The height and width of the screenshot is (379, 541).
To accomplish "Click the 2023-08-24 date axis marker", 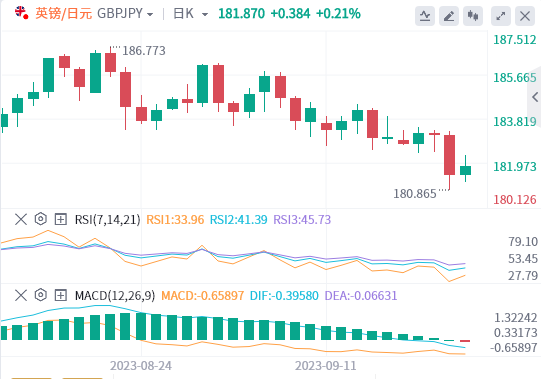I will coord(141,366).
